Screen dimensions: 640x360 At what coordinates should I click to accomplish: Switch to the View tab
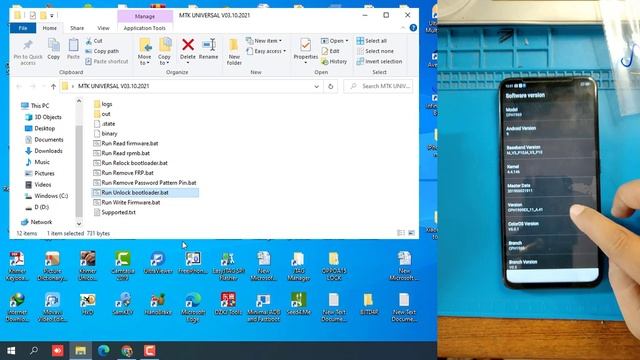103,28
